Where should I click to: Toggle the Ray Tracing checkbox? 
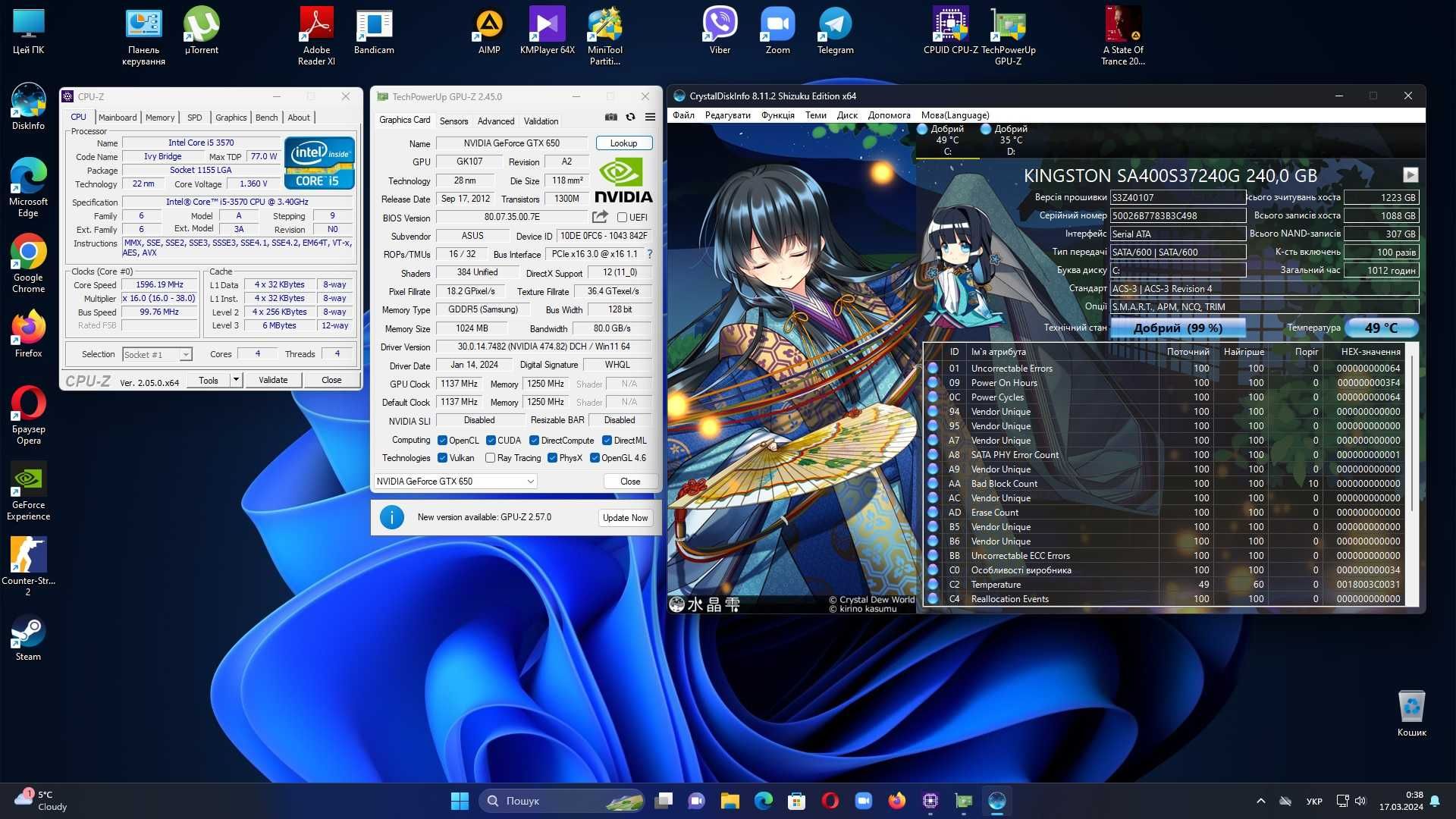(490, 458)
